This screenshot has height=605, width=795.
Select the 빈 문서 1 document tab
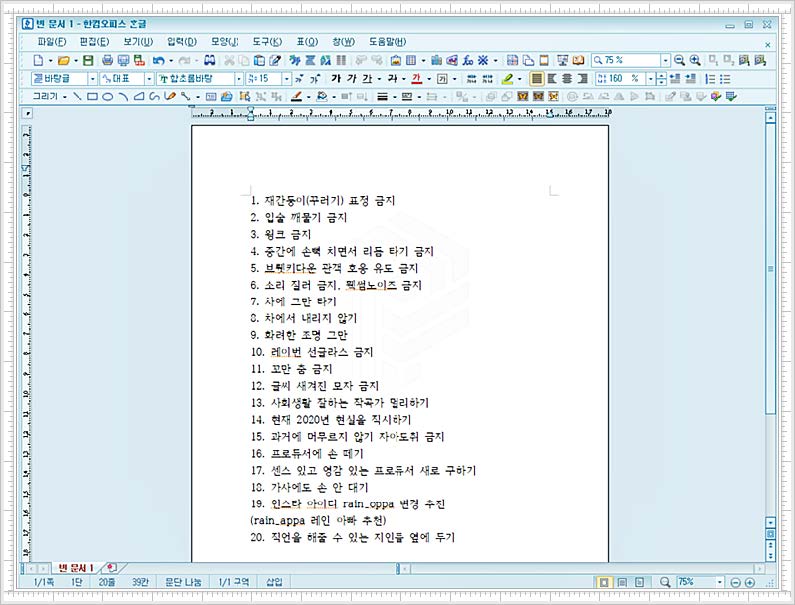pyautogui.click(x=76, y=567)
